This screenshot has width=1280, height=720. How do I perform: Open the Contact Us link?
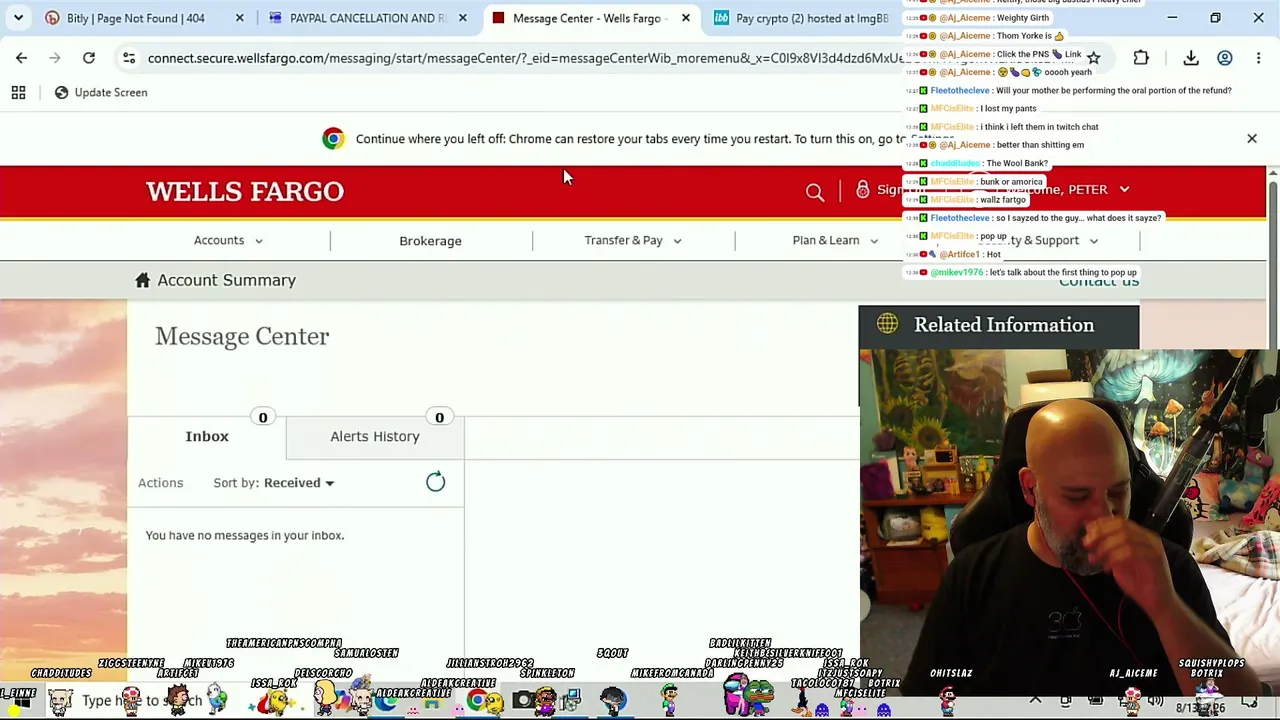pyautogui.click(x=1098, y=281)
